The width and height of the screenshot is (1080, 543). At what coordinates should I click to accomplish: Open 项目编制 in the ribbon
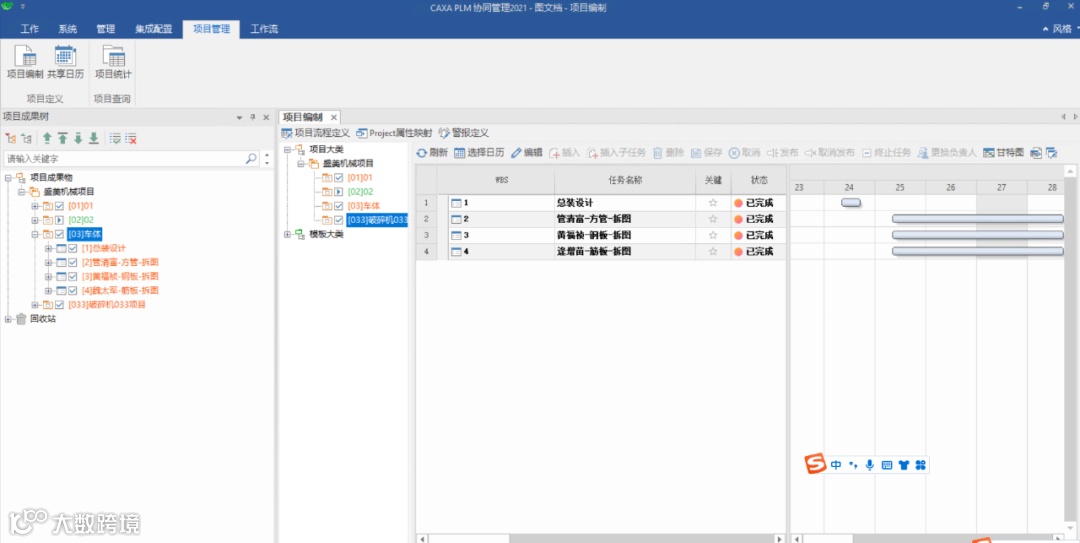point(25,62)
